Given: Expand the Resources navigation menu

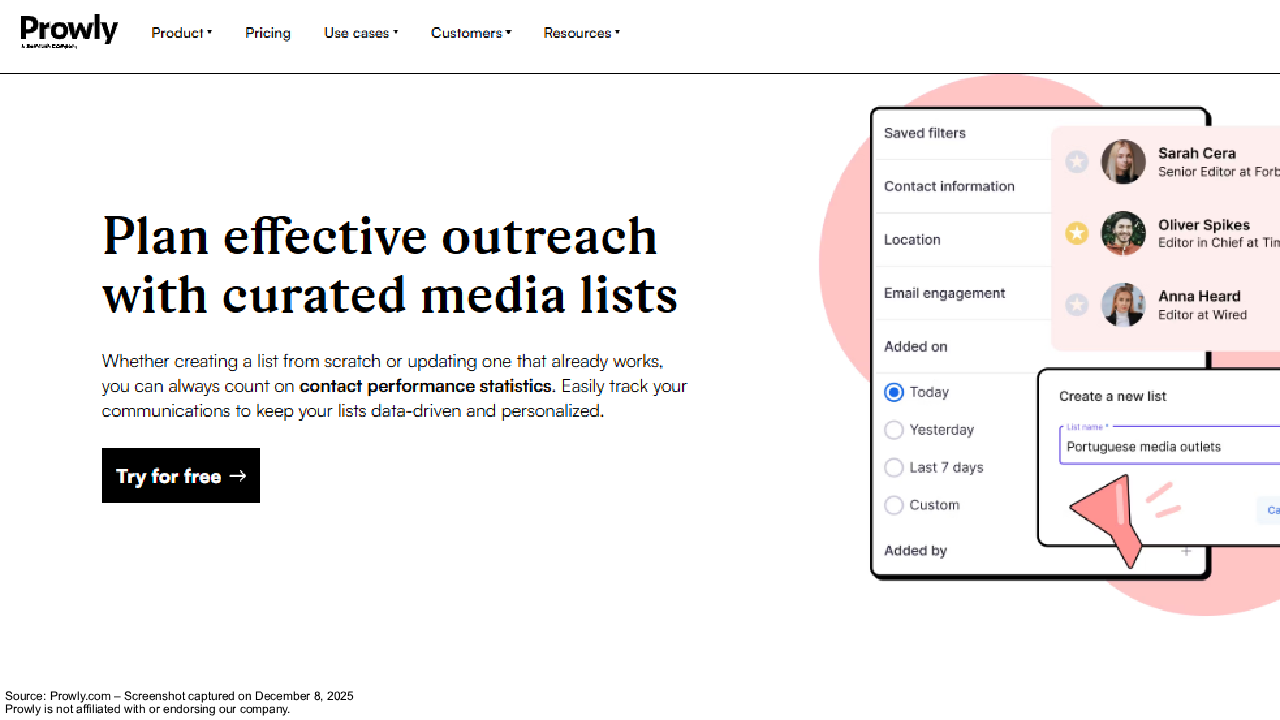Looking at the screenshot, I should (581, 33).
